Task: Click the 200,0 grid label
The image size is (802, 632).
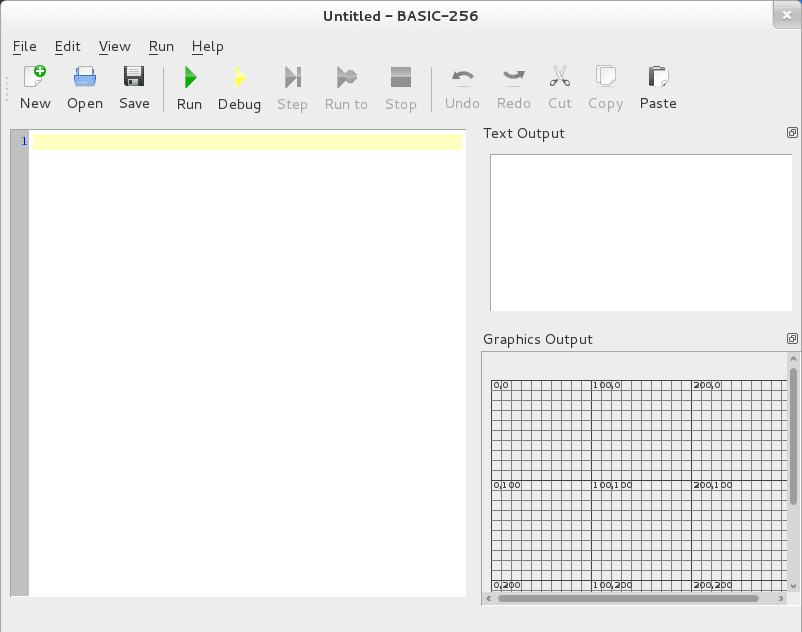Action: click(x=707, y=385)
